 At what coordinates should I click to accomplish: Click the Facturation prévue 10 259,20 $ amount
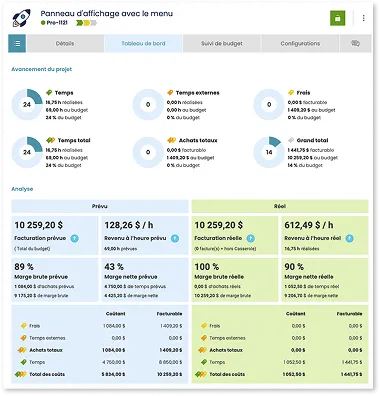(39, 225)
